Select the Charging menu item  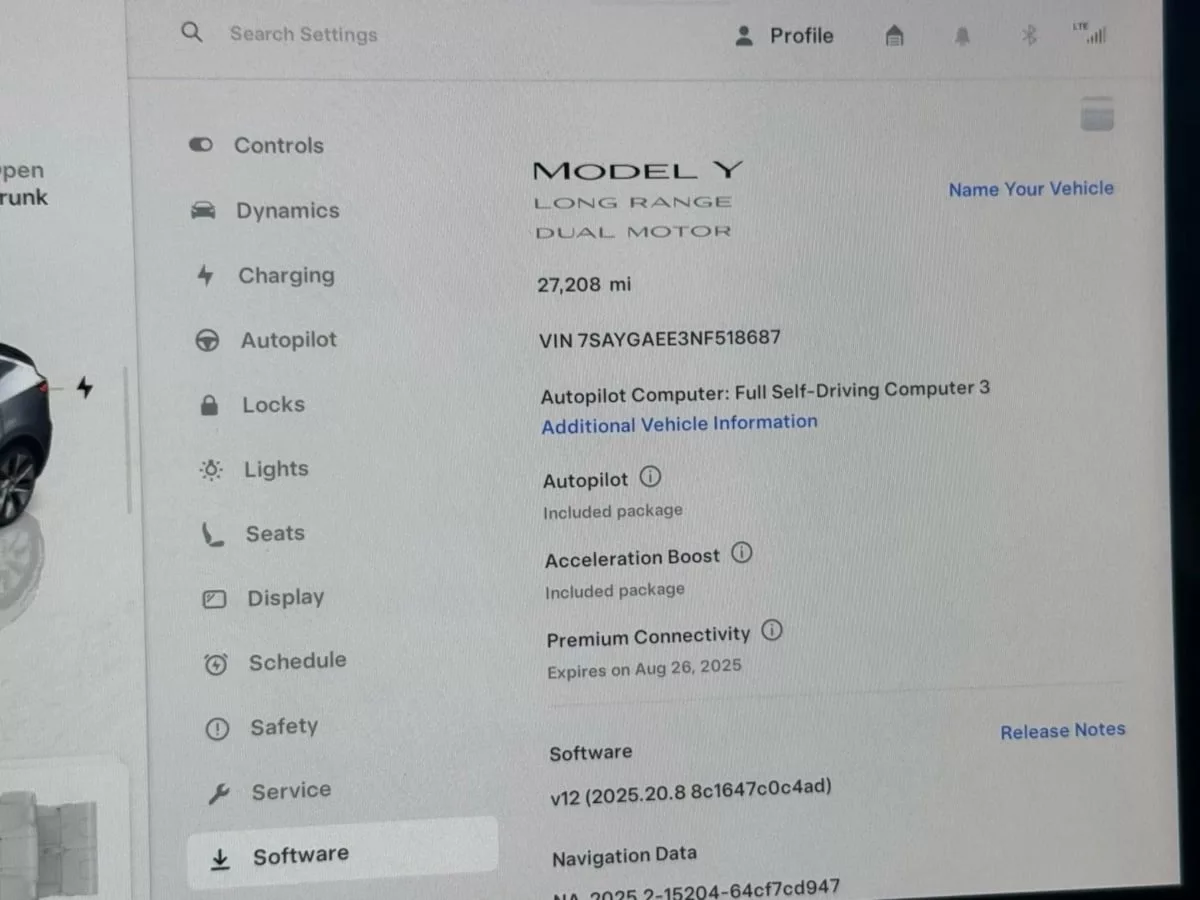pos(265,275)
